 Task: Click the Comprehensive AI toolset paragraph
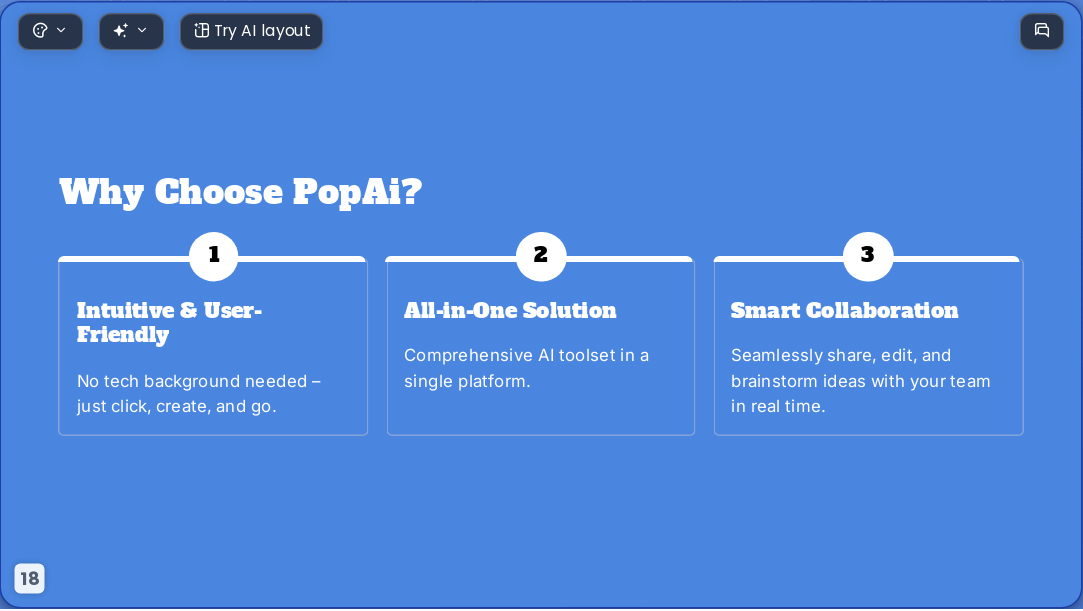pos(526,368)
